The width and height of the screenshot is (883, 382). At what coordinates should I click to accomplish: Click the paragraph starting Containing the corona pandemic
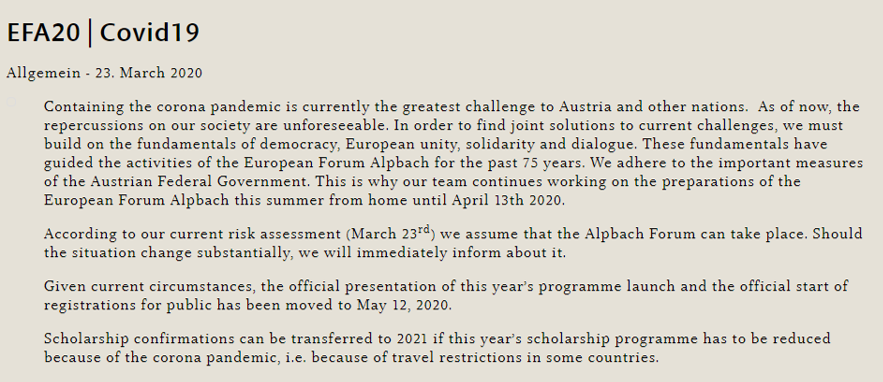[453, 153]
